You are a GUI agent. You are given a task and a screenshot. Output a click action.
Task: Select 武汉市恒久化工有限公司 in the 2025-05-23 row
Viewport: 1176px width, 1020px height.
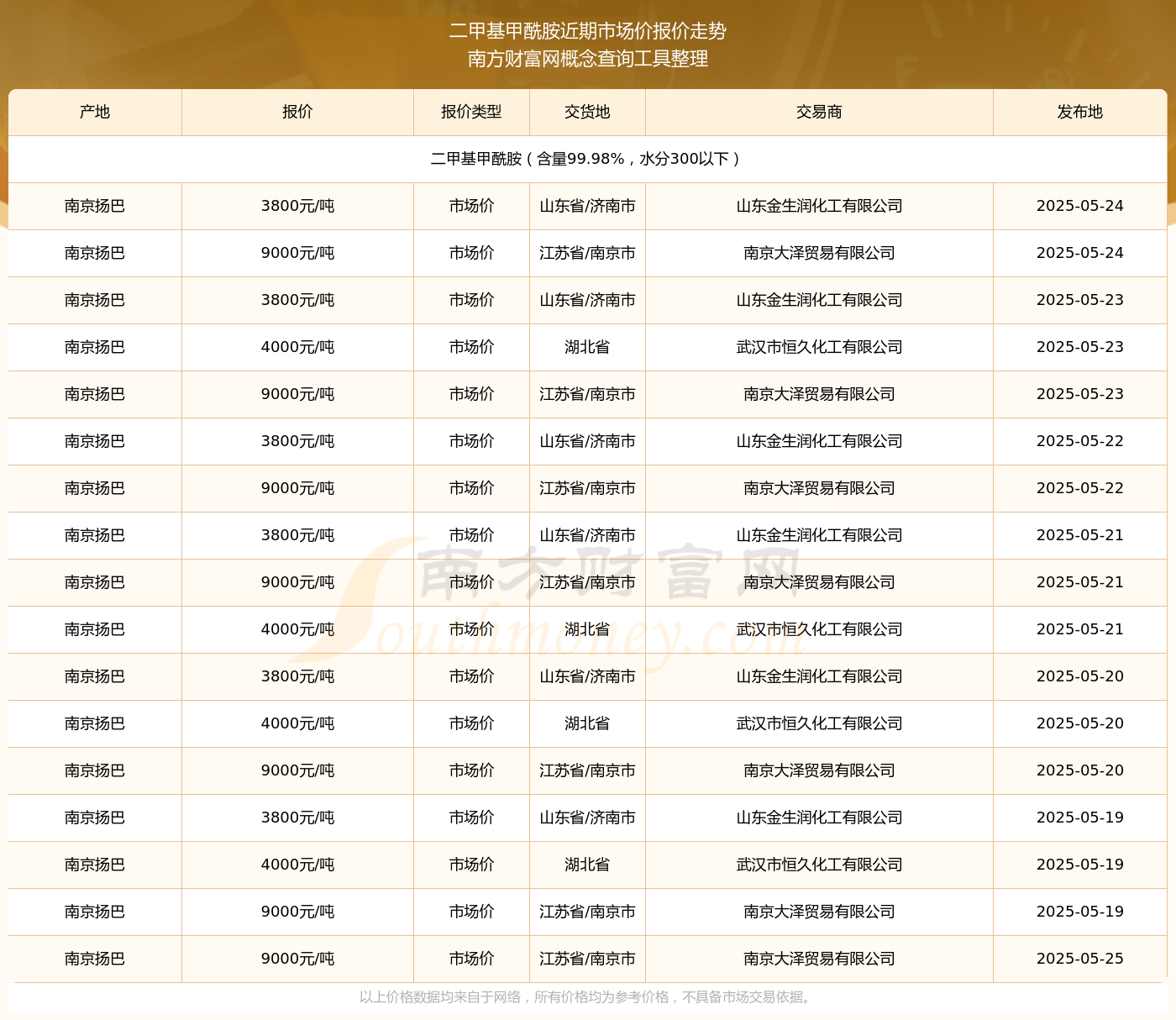point(819,347)
